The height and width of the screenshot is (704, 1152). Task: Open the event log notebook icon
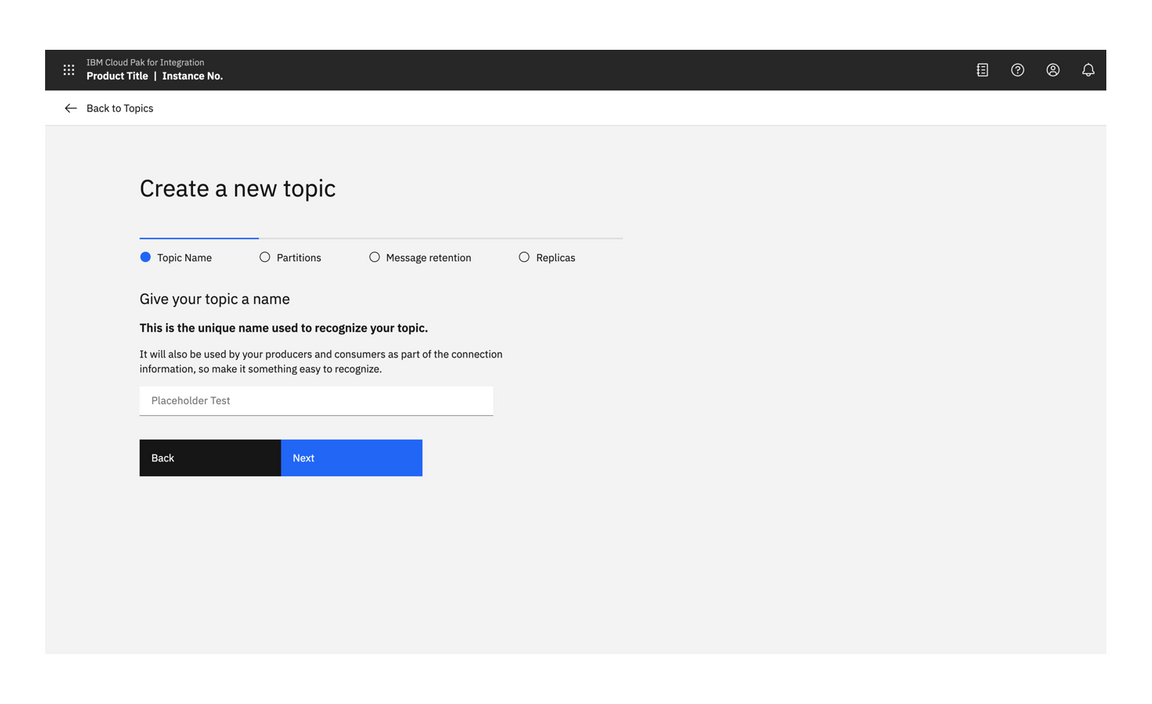tap(981, 69)
